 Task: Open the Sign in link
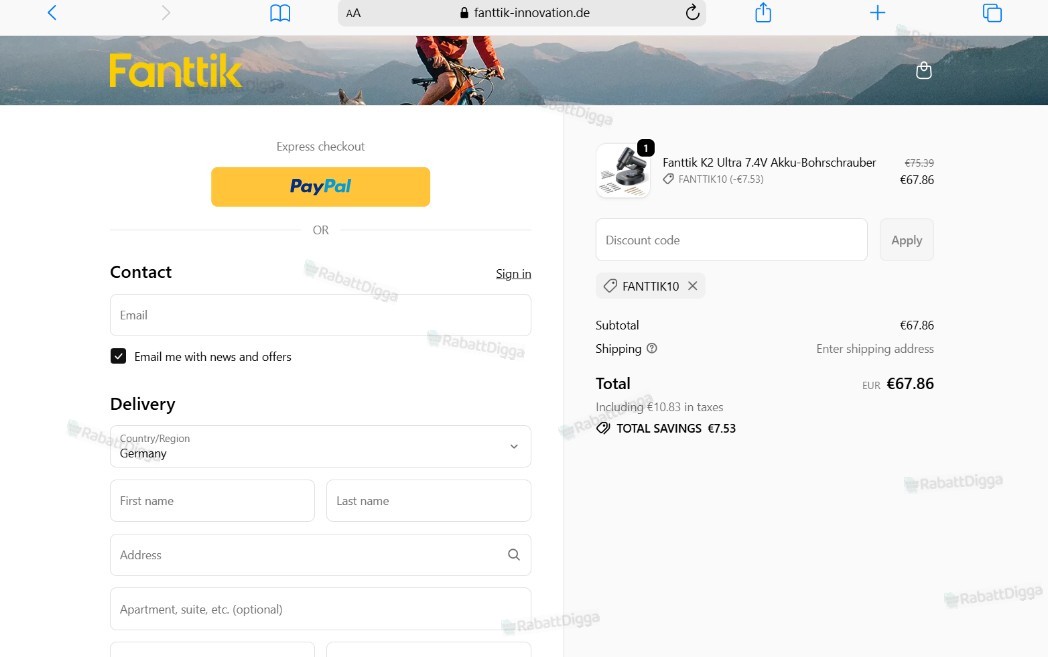coord(513,273)
